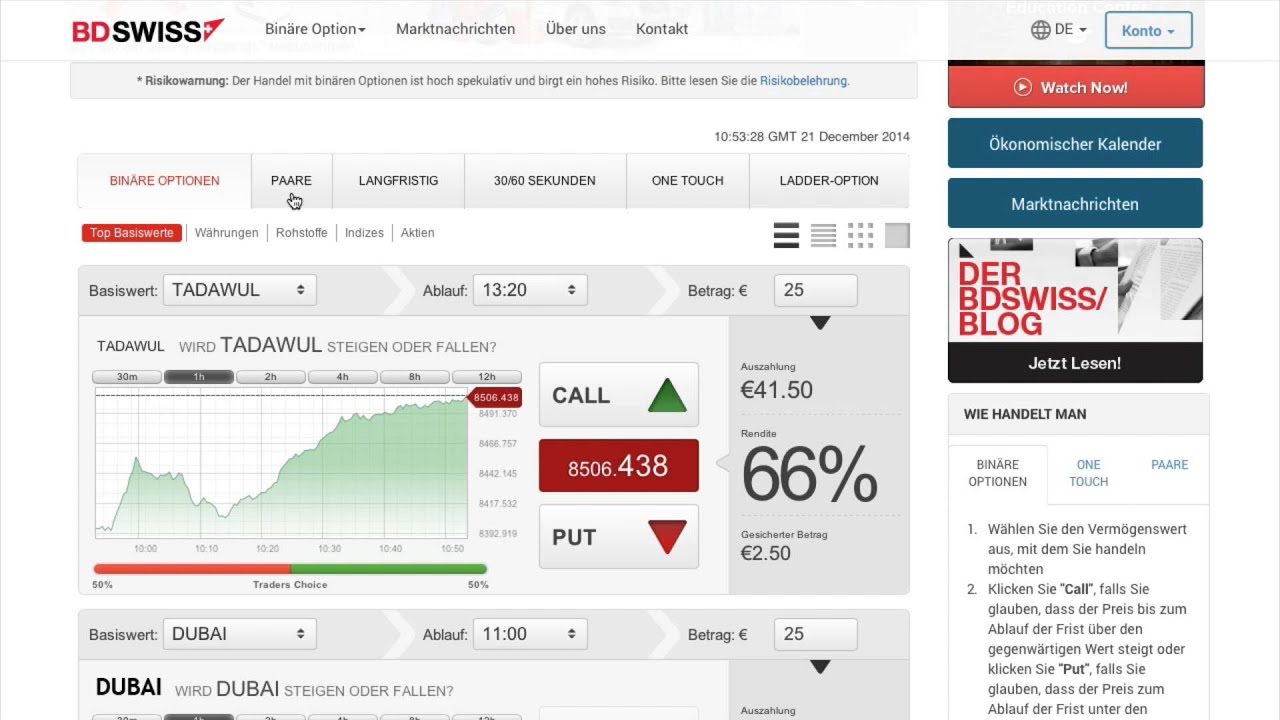Switch to the Langfristig tab
The height and width of the screenshot is (720, 1280).
pyautogui.click(x=398, y=181)
